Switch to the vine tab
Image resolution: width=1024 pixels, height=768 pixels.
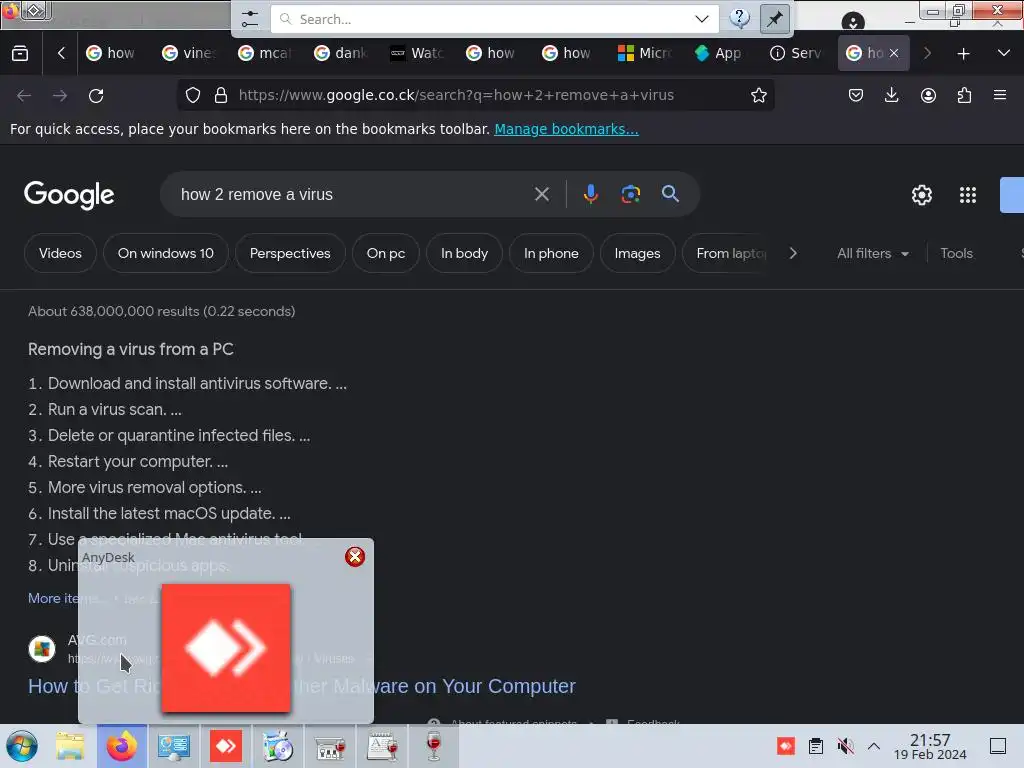pos(188,53)
